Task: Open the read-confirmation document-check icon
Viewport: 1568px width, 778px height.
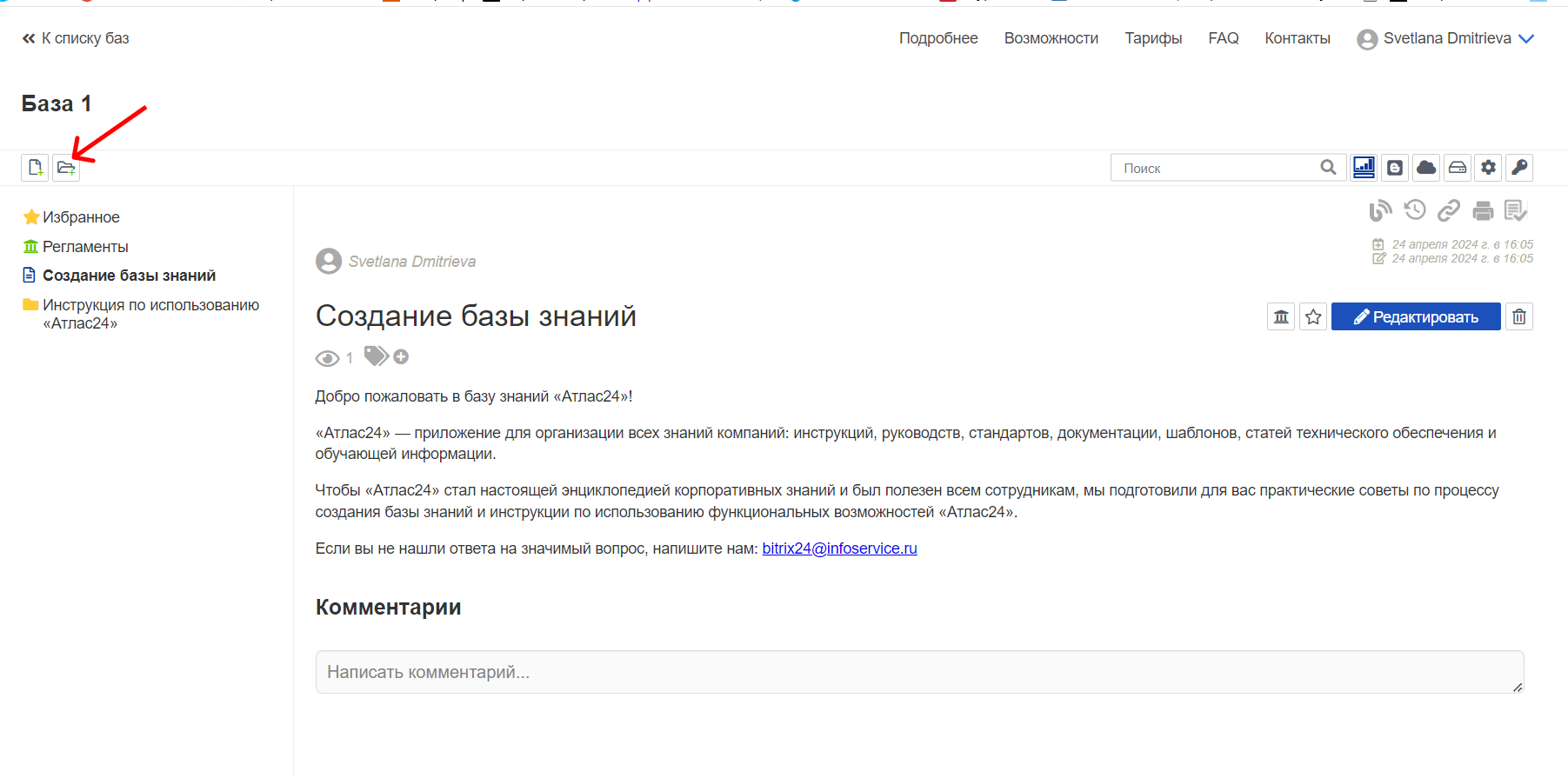Action: (1516, 210)
